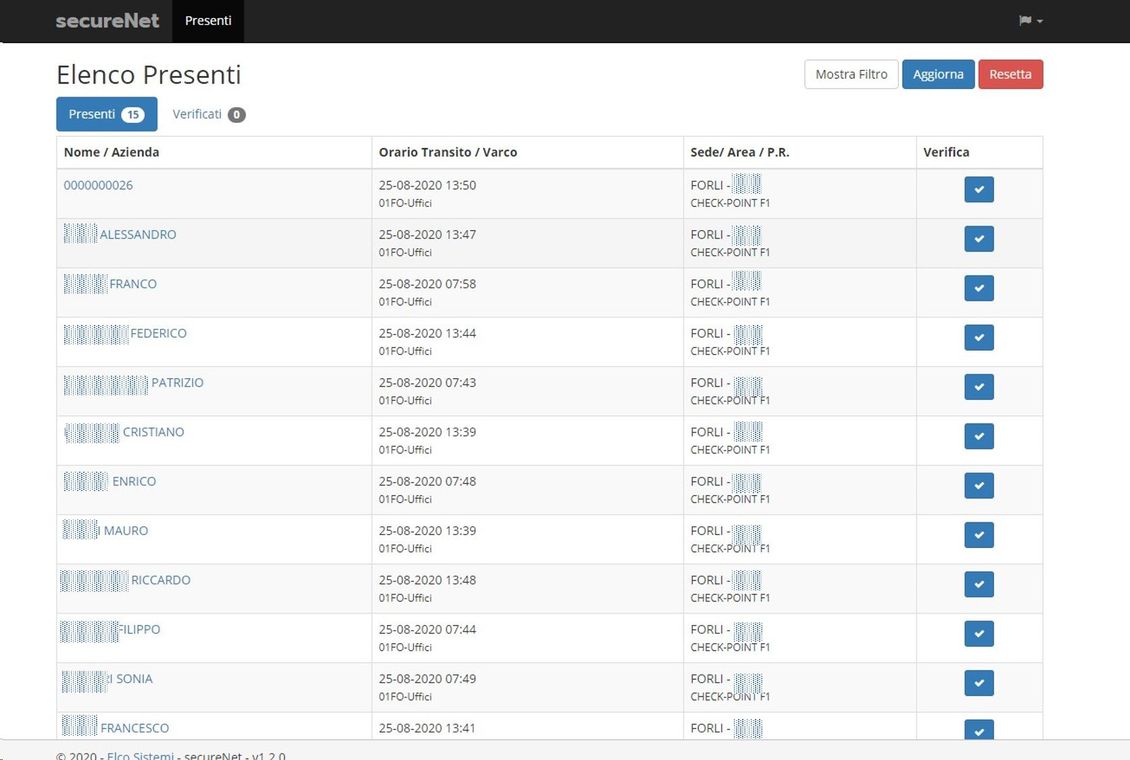1130x760 pixels.
Task: Click verify checkmark for FEDERICO row
Action: (x=979, y=337)
